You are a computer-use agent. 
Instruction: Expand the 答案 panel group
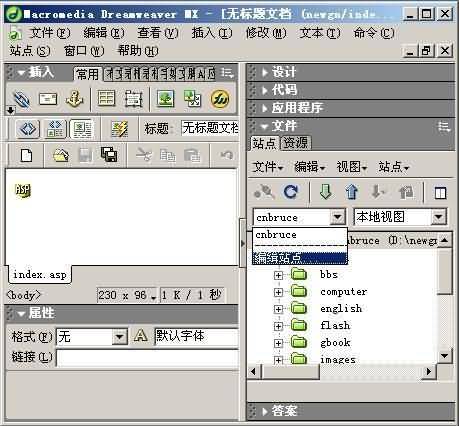pyautogui.click(x=265, y=411)
